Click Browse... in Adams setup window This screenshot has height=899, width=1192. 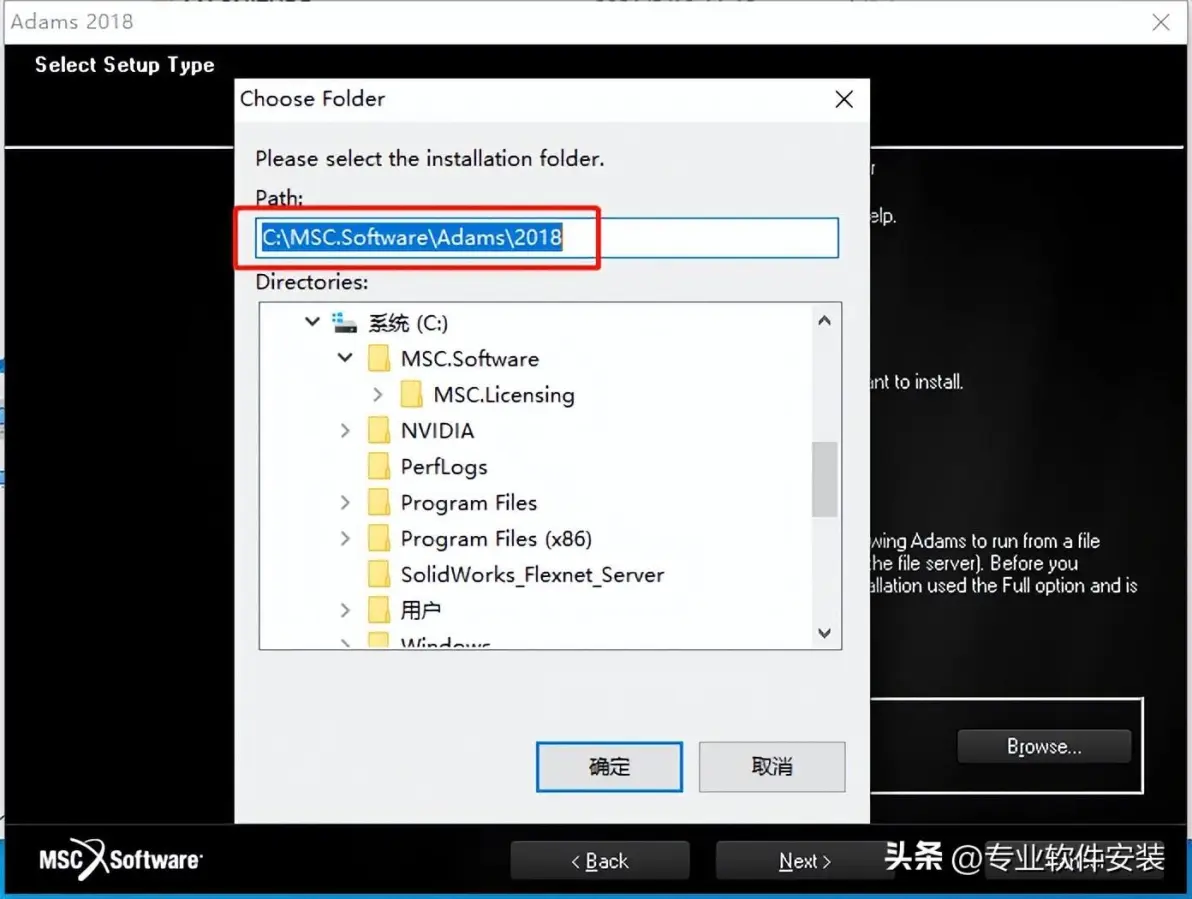coord(1044,746)
